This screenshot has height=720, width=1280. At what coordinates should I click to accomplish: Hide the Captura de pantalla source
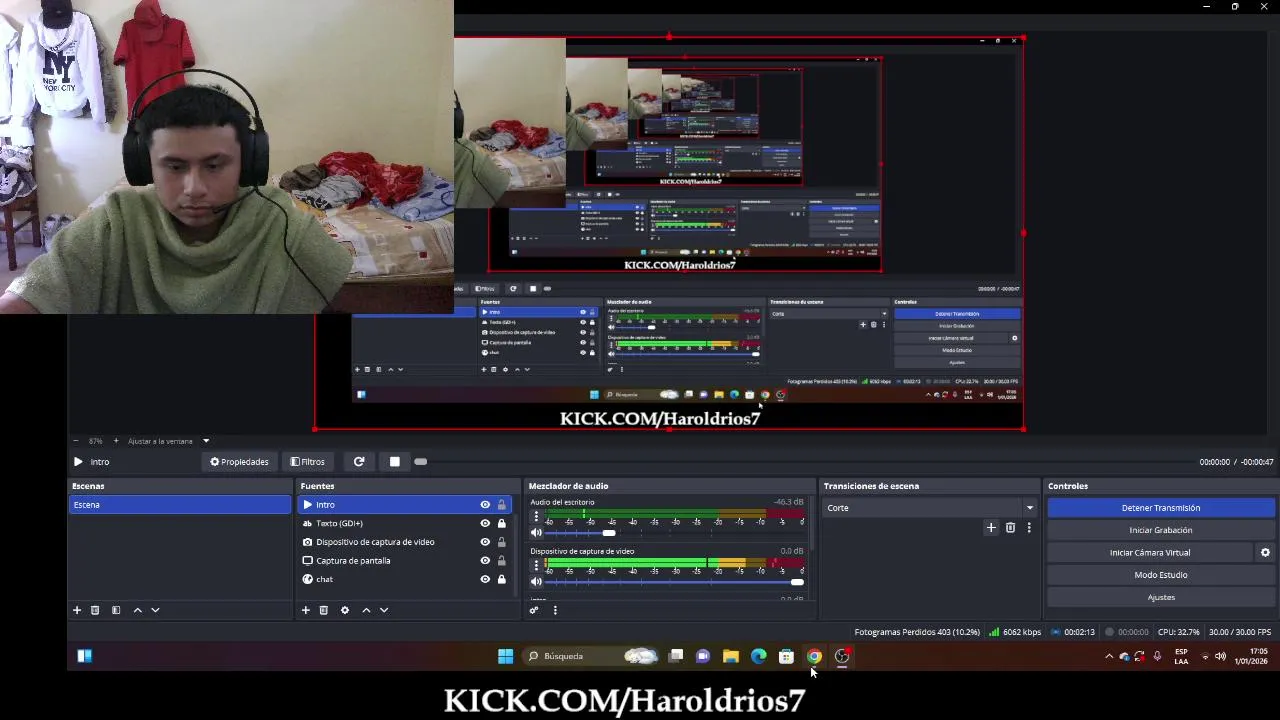click(485, 561)
